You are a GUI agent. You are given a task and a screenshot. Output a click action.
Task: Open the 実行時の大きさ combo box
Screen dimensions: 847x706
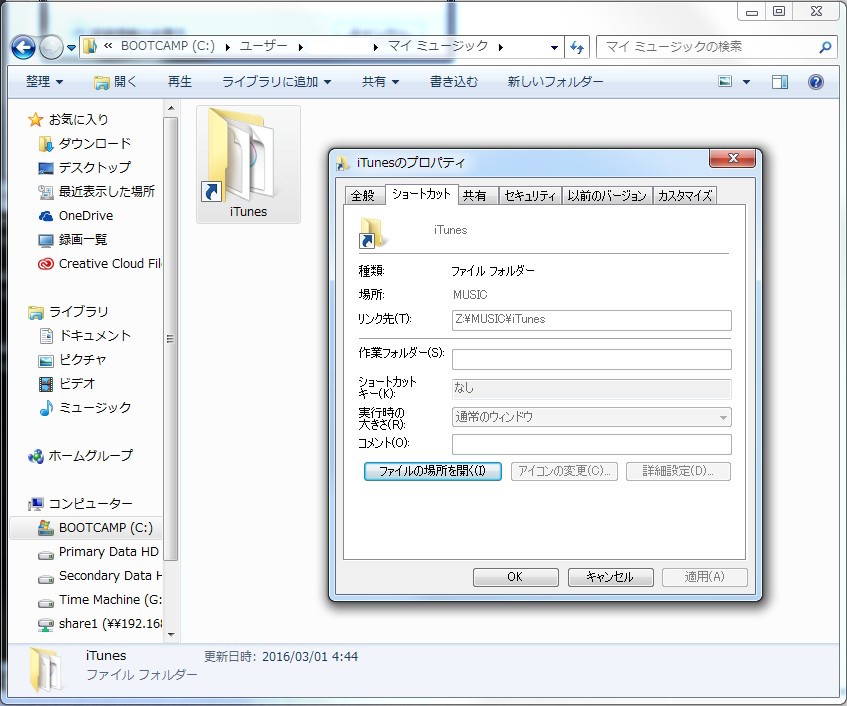(x=591, y=417)
